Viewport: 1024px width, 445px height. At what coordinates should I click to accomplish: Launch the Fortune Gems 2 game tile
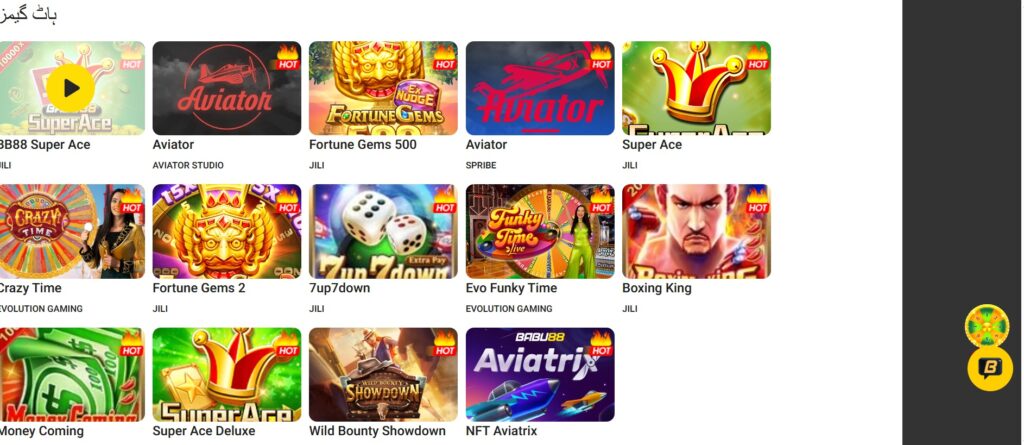[227, 231]
